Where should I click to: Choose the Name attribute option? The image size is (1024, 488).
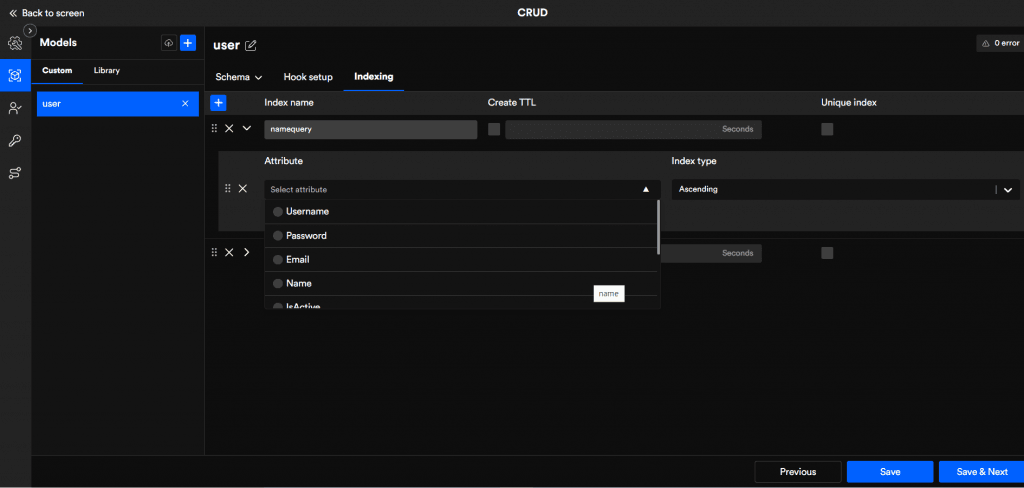(460, 284)
